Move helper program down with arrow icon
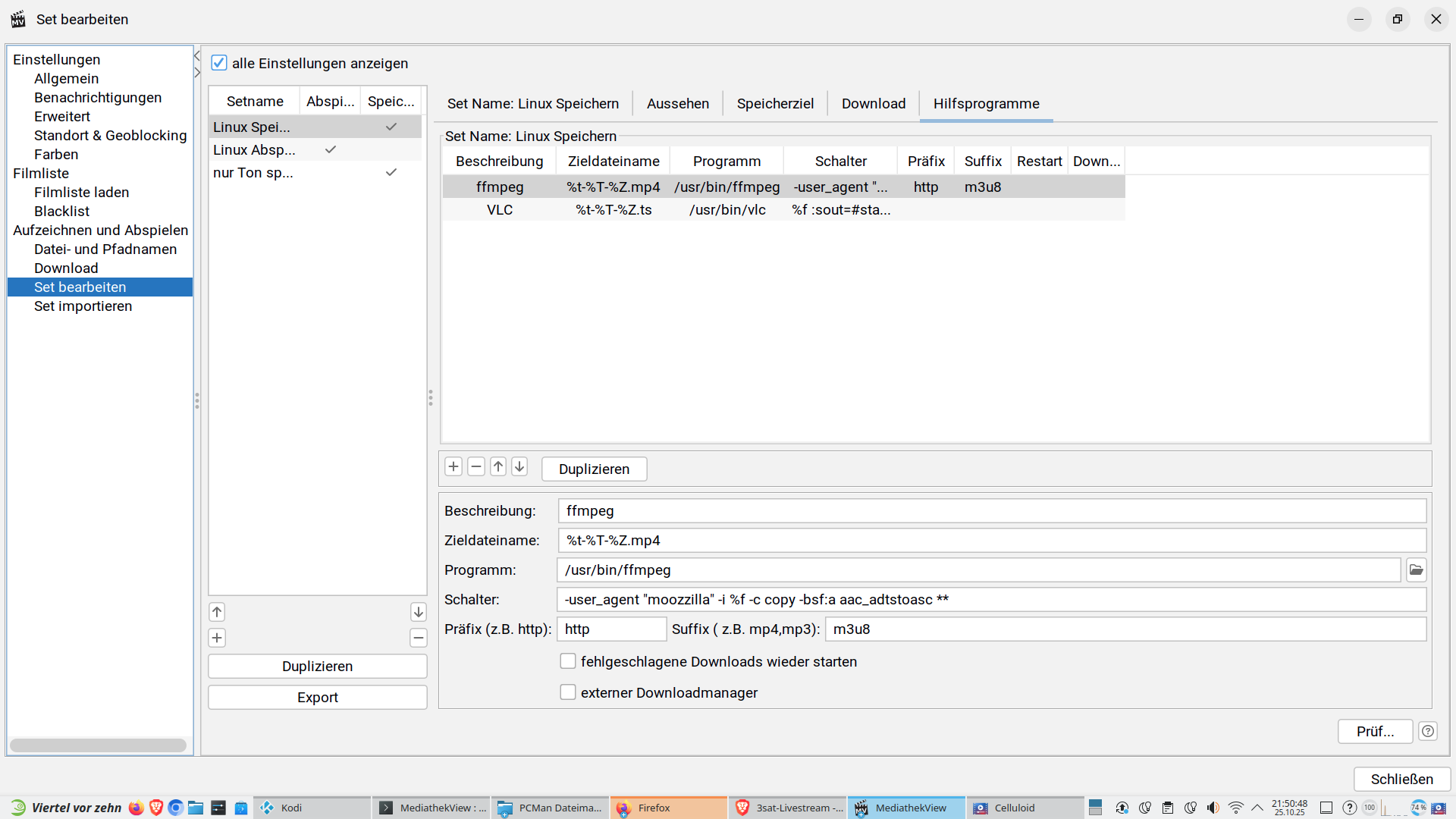The height and width of the screenshot is (819, 1456). [519, 467]
